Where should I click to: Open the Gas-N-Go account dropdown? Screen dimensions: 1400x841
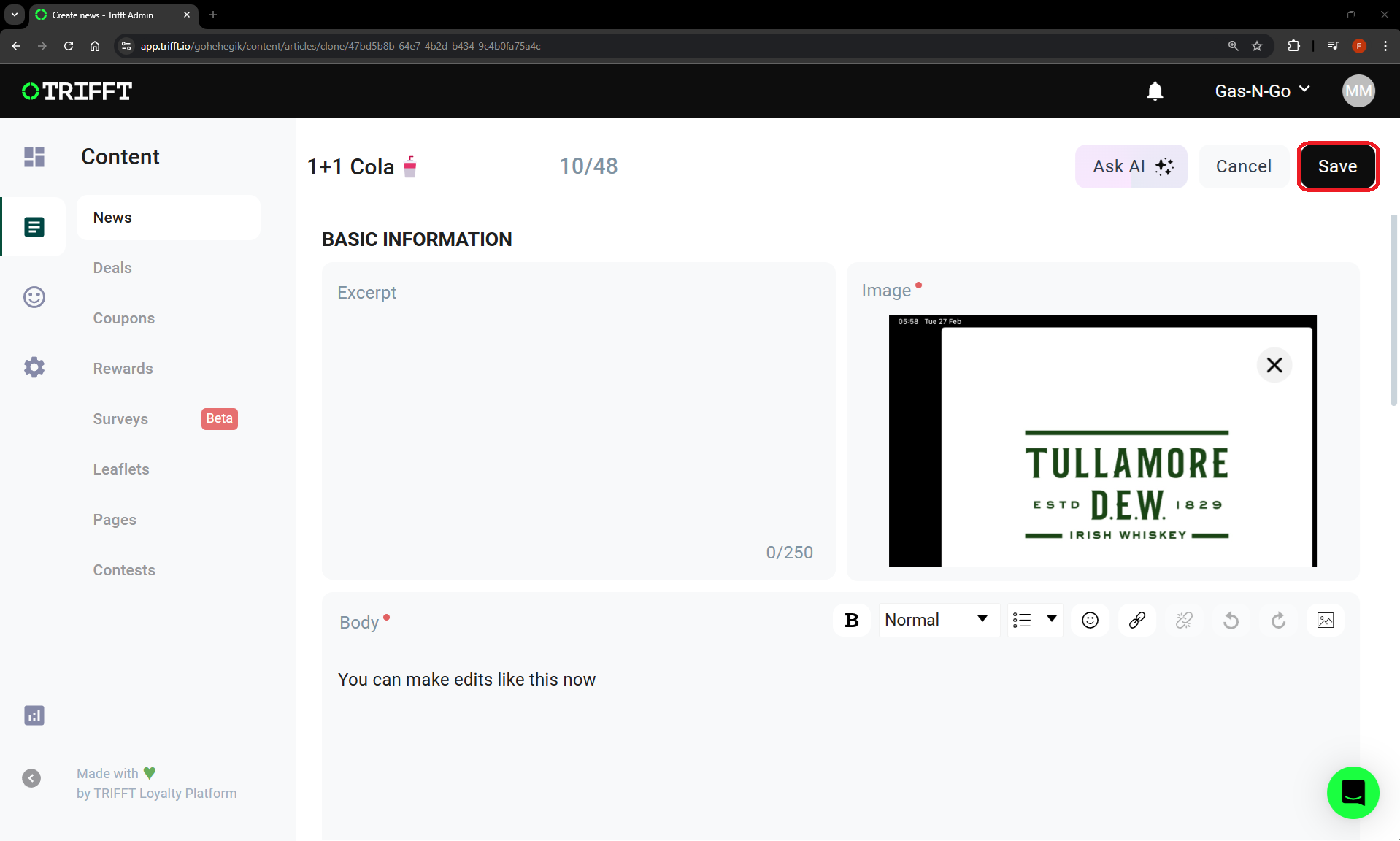point(1262,91)
